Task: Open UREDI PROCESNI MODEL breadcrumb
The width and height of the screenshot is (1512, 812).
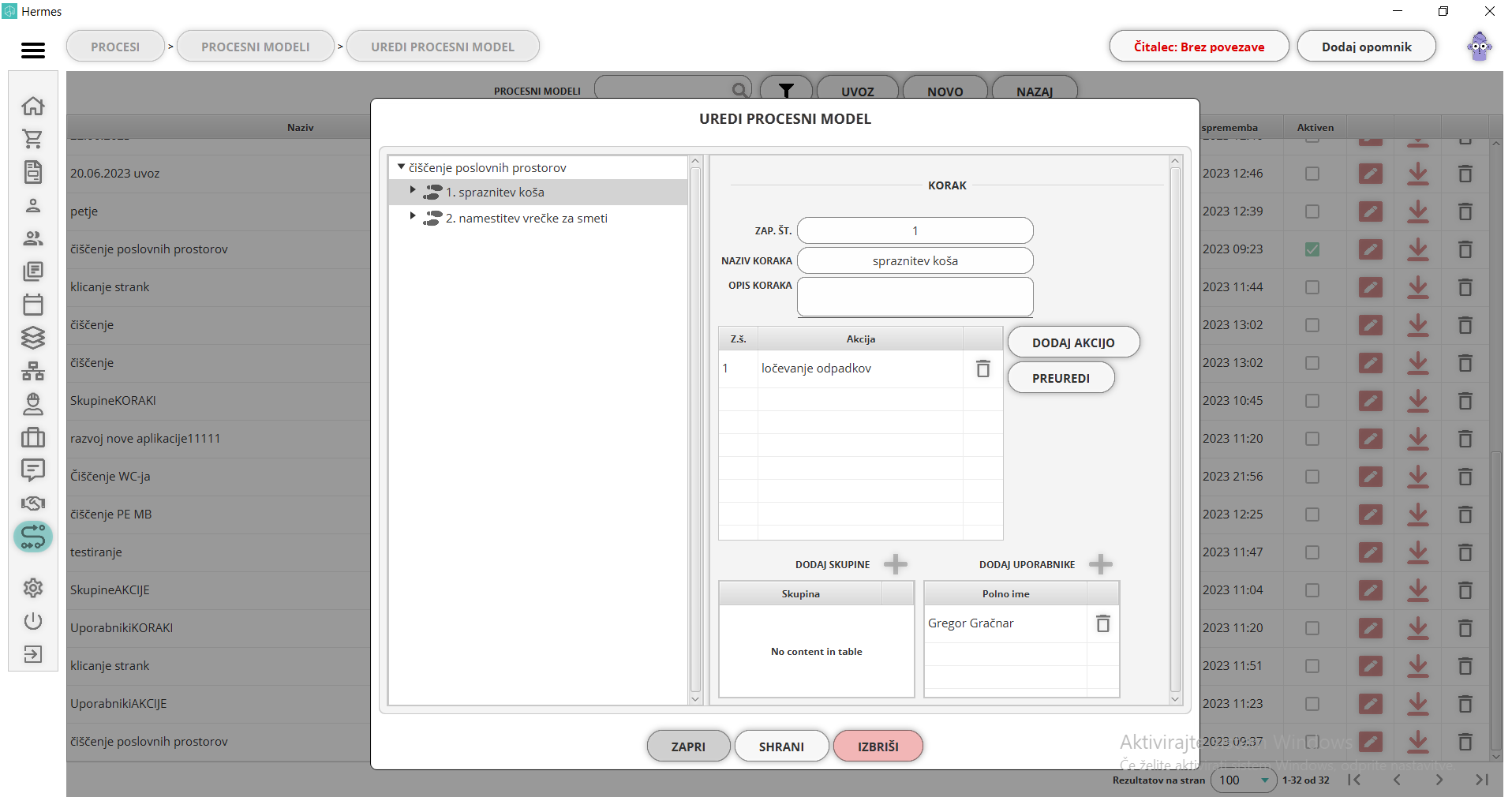Action: [x=443, y=47]
